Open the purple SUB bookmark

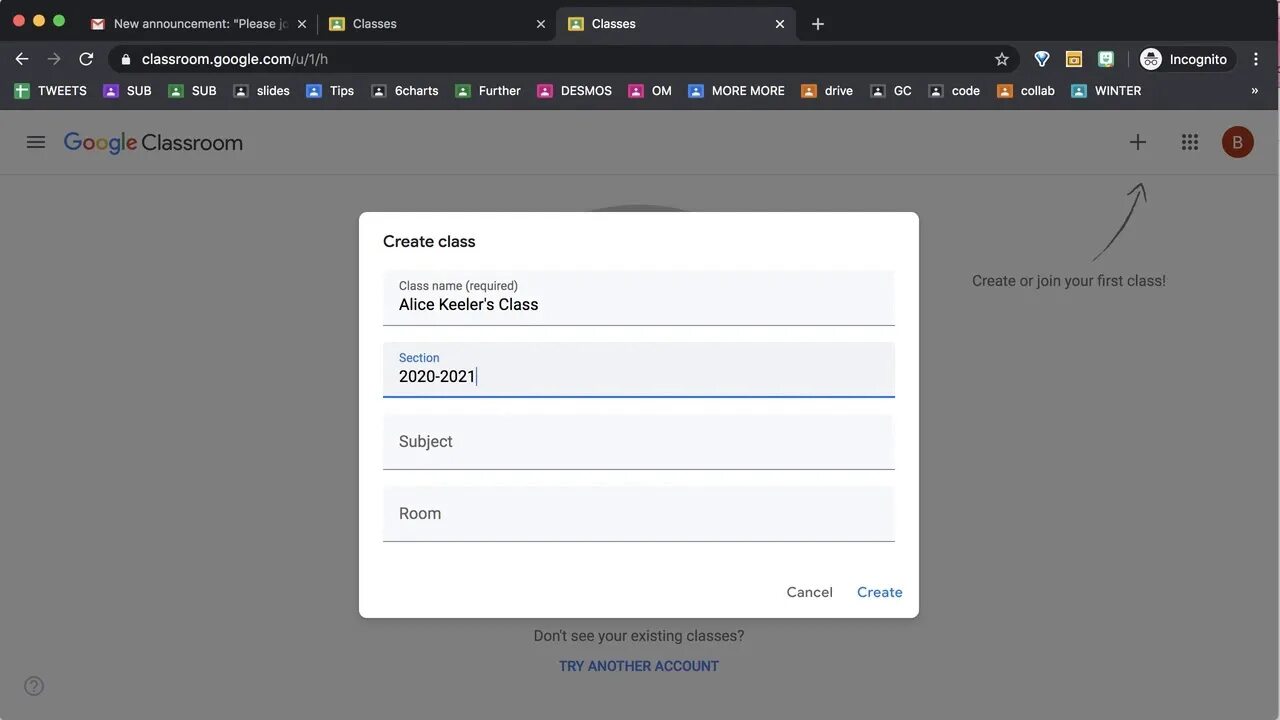(127, 91)
